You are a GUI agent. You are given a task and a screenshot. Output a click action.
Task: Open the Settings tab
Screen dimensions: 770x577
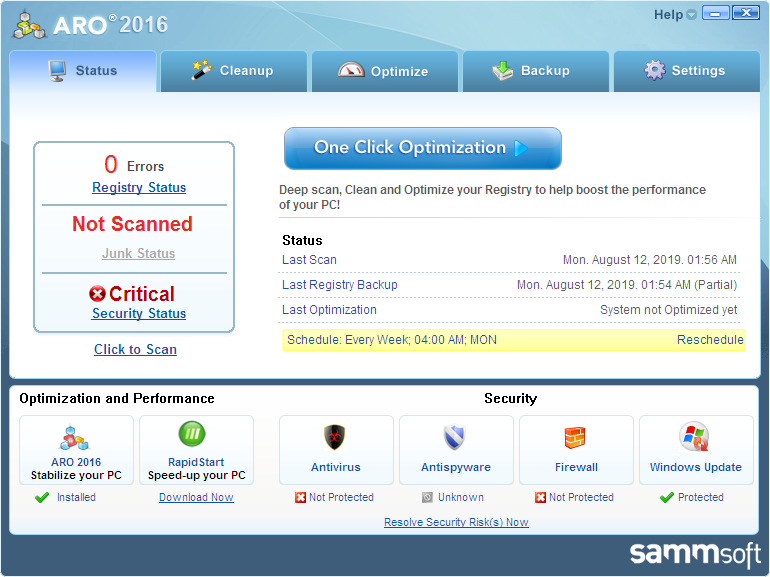point(687,71)
